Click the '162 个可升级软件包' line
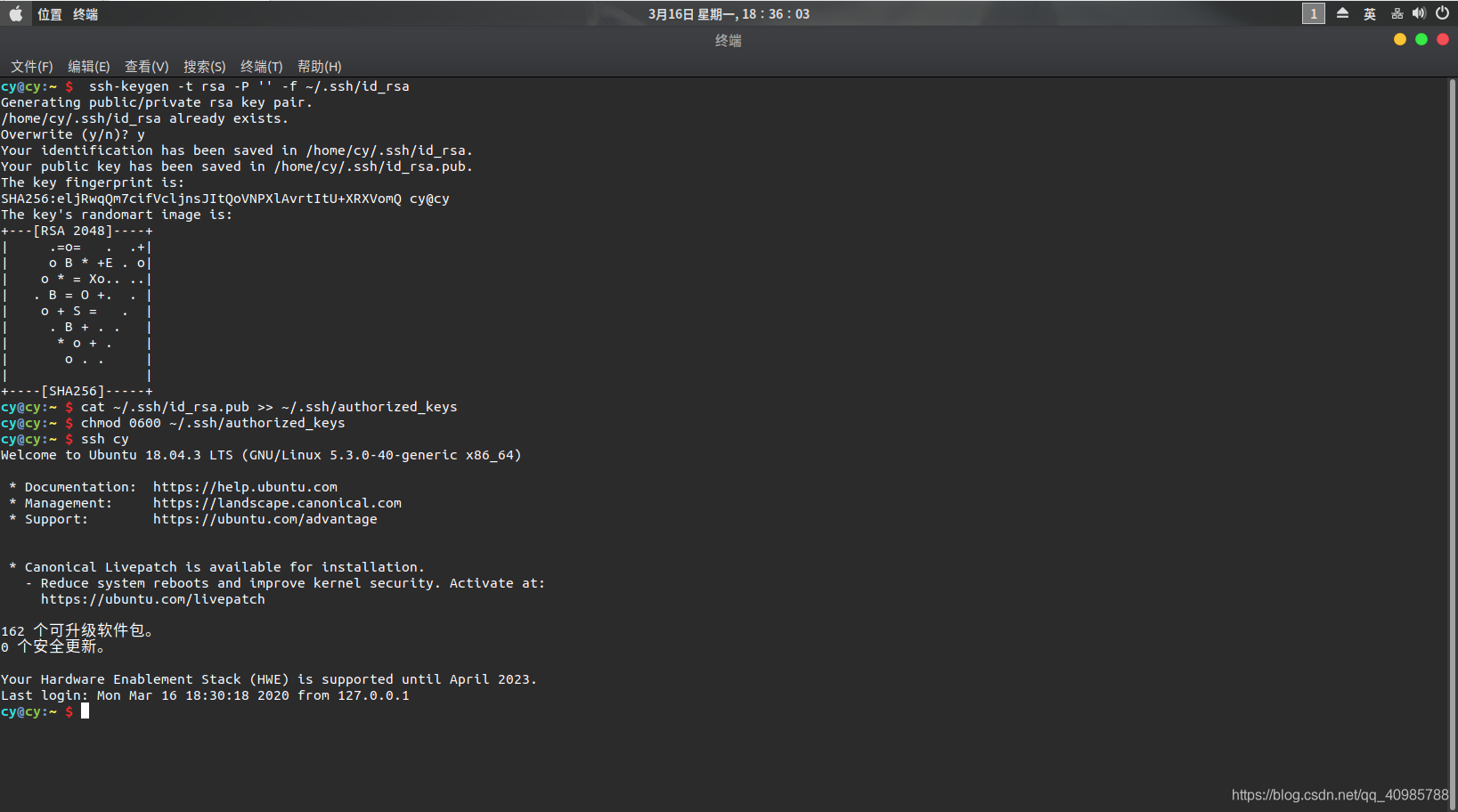This screenshot has width=1458, height=812. click(x=77, y=630)
